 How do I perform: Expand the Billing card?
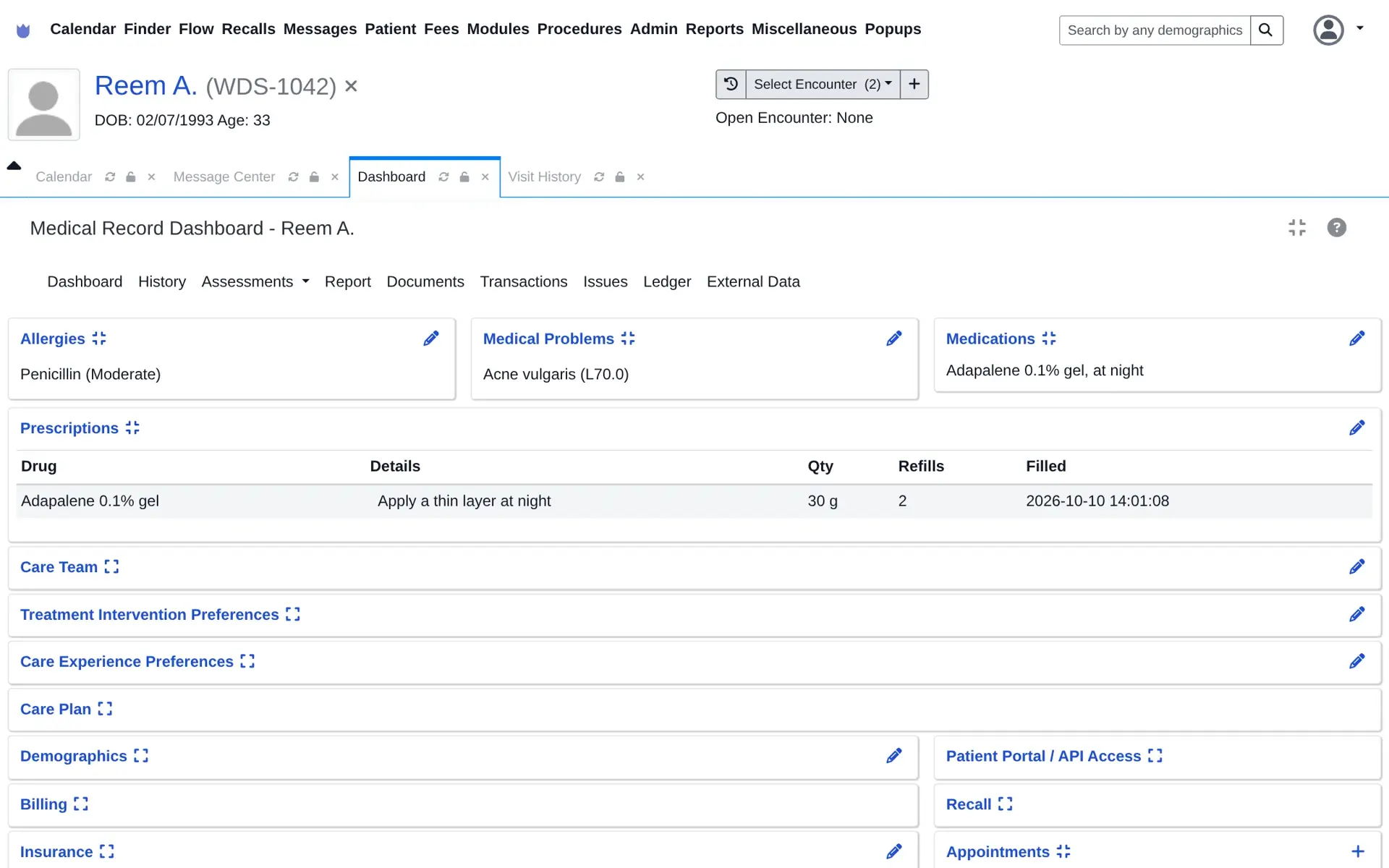pyautogui.click(x=81, y=804)
